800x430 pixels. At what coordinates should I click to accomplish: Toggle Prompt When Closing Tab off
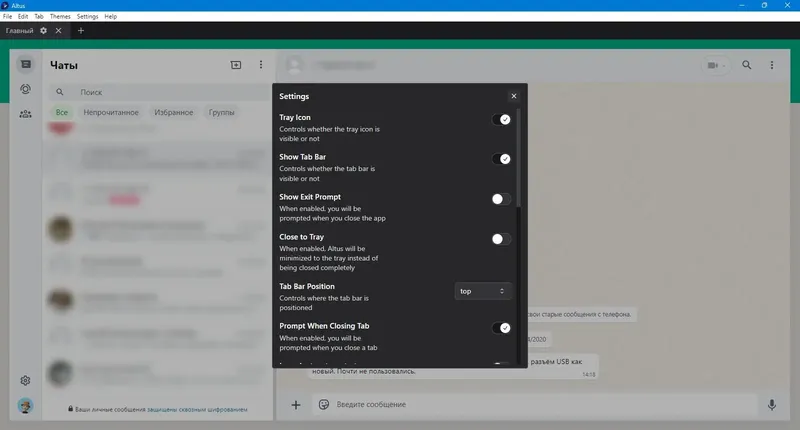point(501,328)
